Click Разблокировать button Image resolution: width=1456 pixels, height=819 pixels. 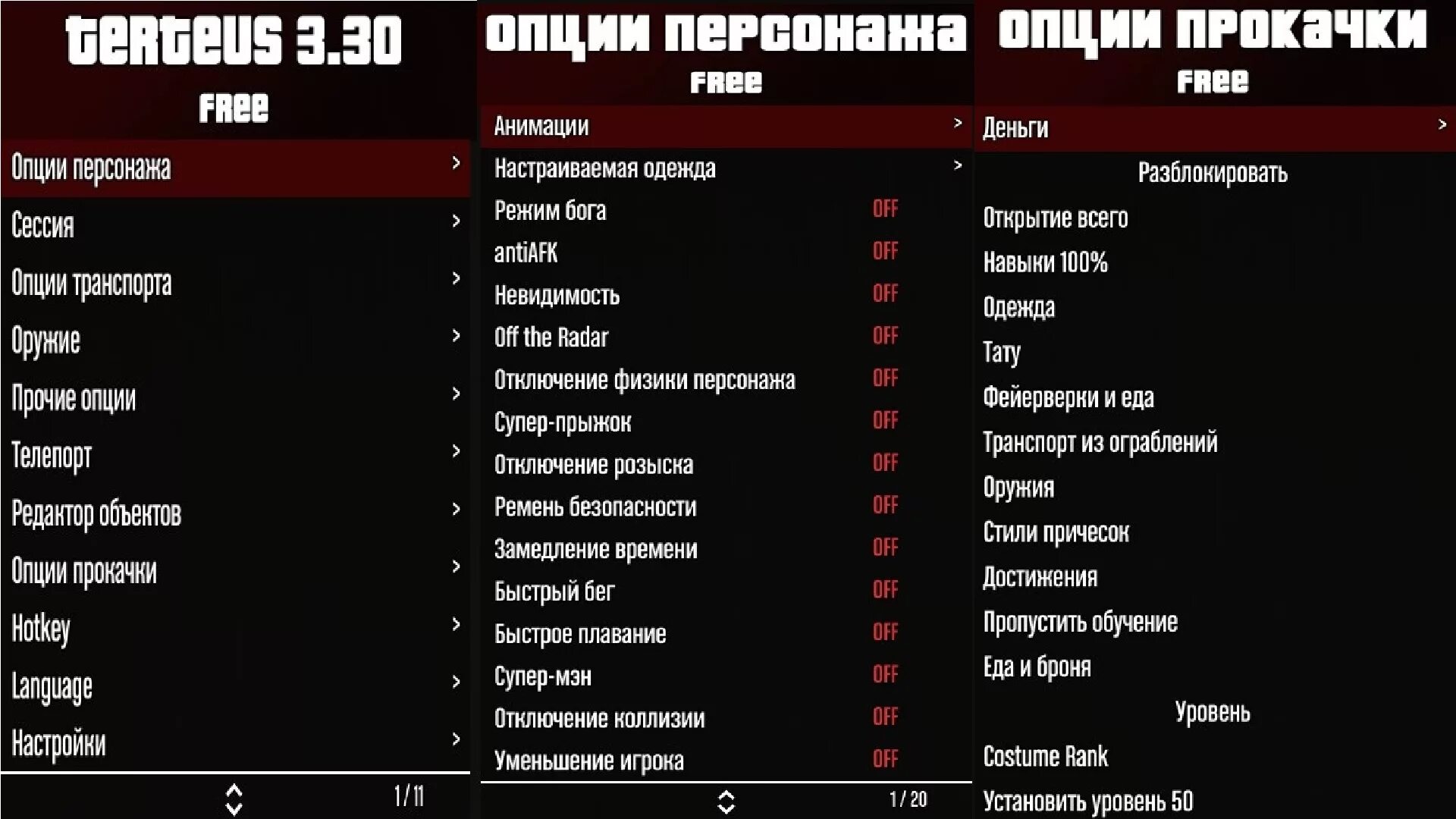1213,173
